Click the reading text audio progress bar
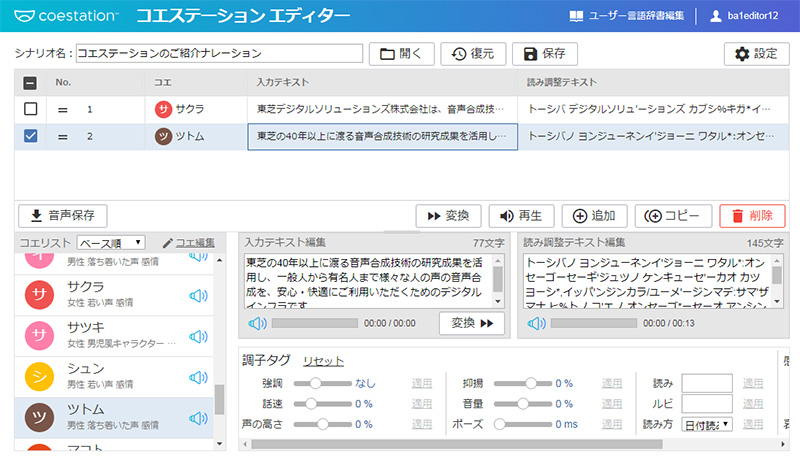Viewport: 800px width, 465px height. coord(594,323)
